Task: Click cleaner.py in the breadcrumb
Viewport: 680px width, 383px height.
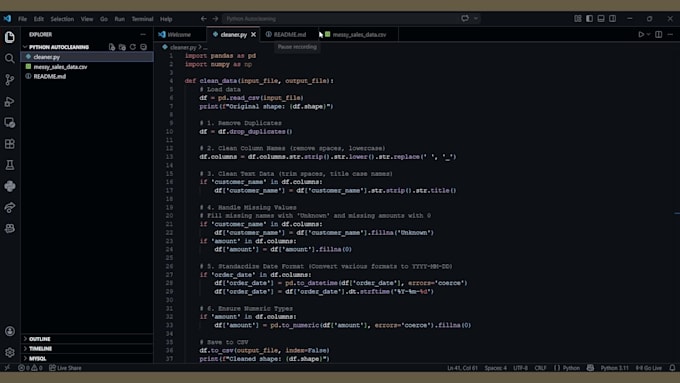Action: pyautogui.click(x=183, y=47)
